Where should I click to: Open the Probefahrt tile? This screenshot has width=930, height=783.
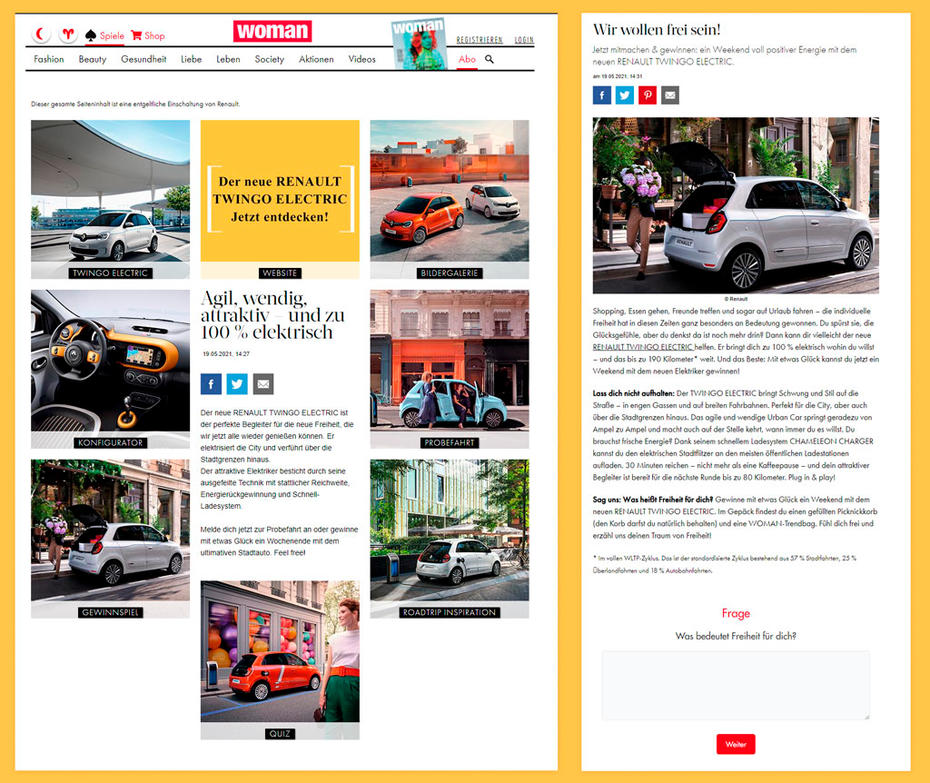450,369
